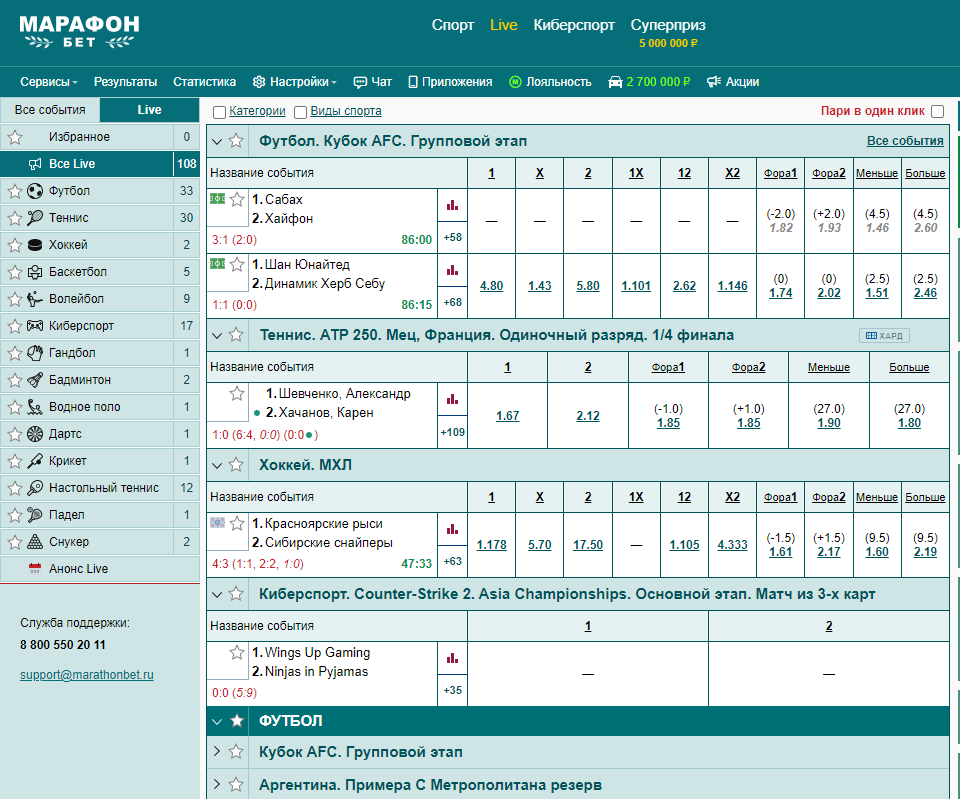960x799 pixels.
Task: Bet on odds 4.80 for Шан Юнайтед
Action: tap(492, 286)
